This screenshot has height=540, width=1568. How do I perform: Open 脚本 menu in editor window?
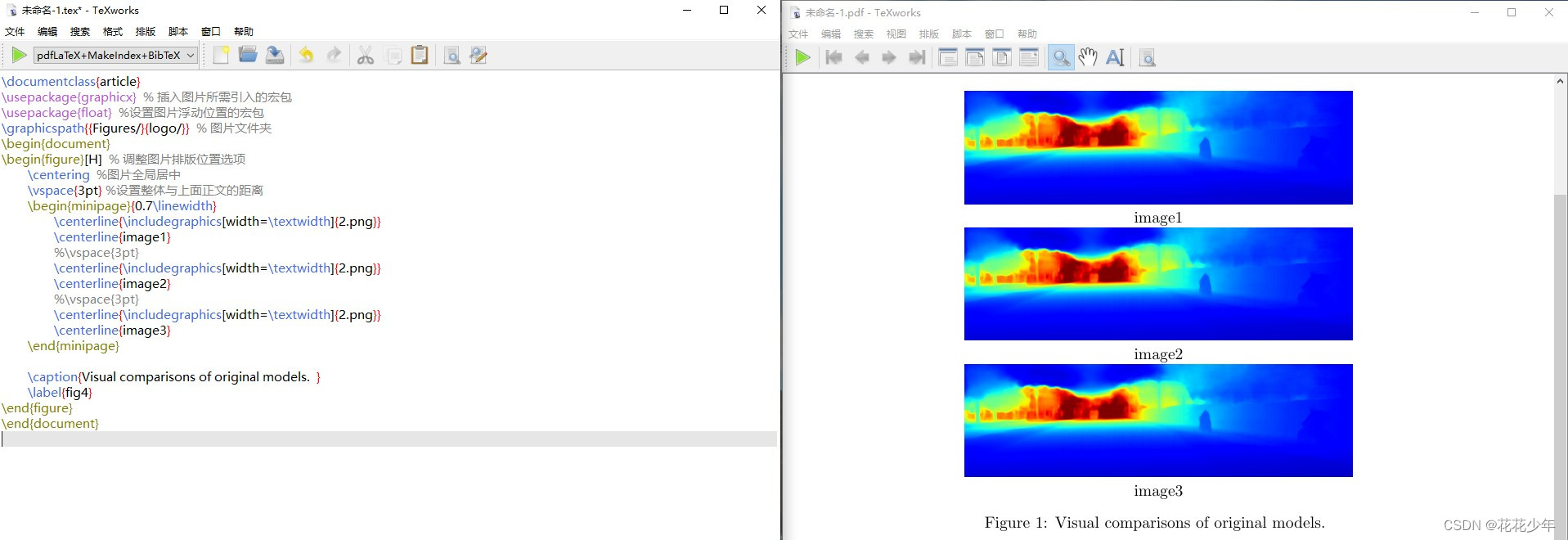(178, 31)
